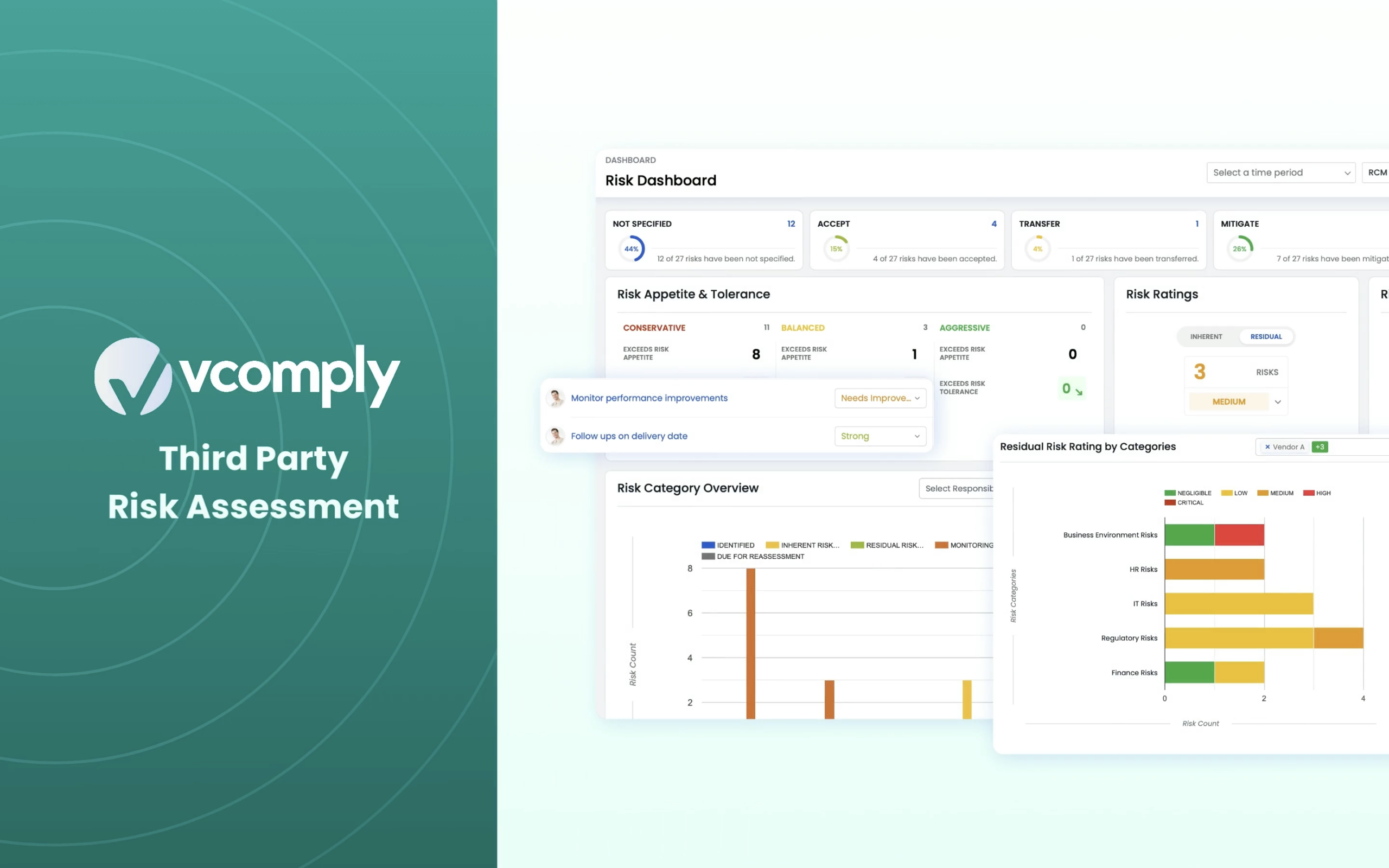Click the orange HR Risks bar

(x=1214, y=569)
